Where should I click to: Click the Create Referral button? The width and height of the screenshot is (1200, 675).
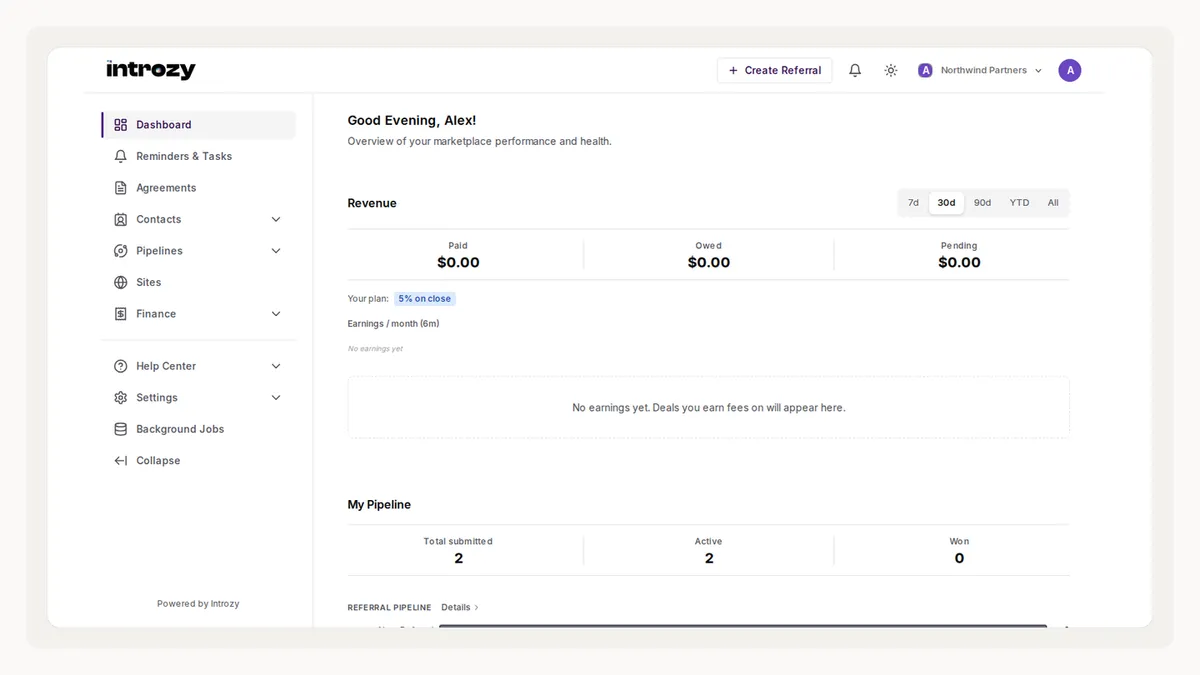[774, 70]
